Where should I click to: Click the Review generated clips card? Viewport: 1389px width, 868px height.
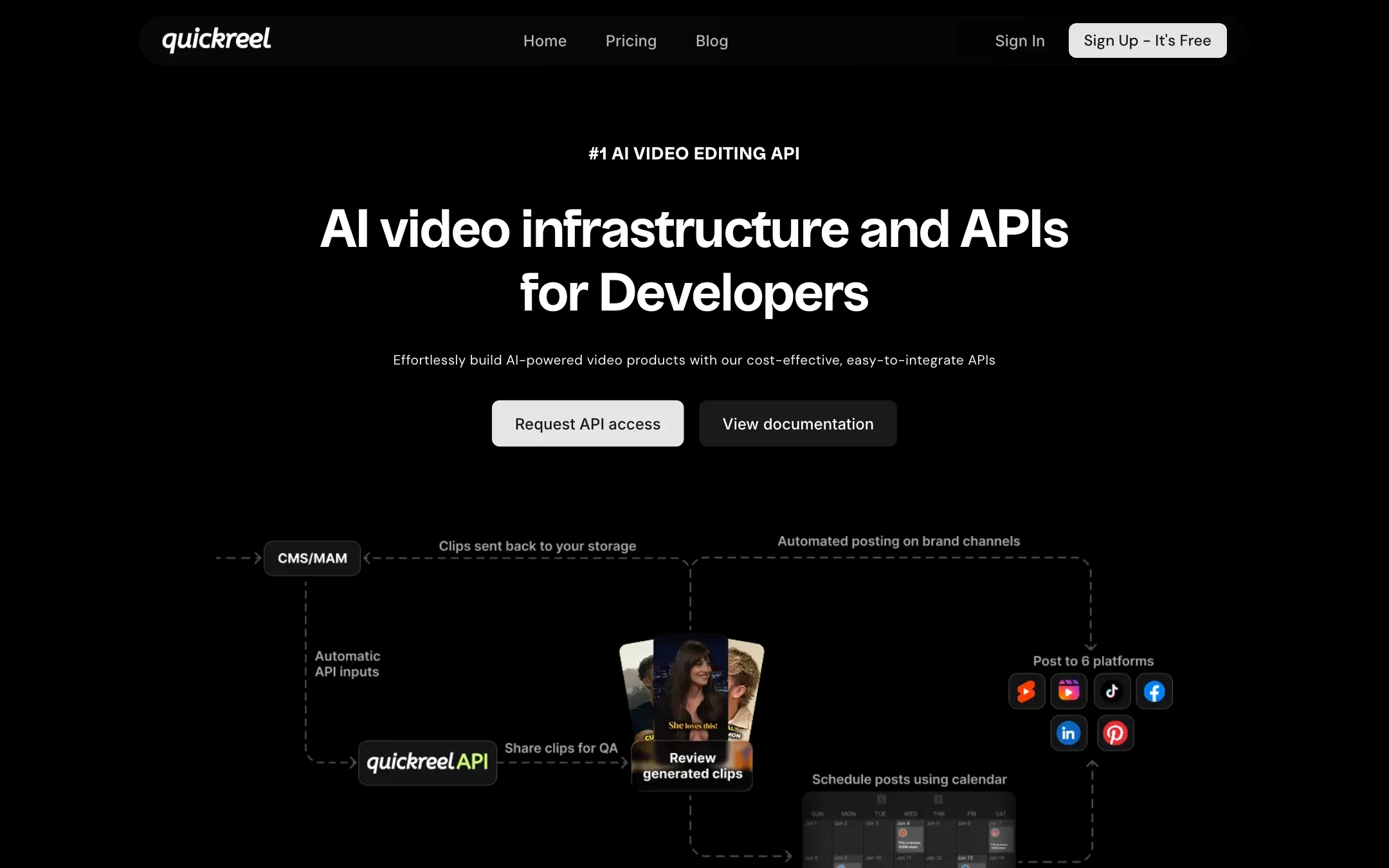pyautogui.click(x=692, y=766)
